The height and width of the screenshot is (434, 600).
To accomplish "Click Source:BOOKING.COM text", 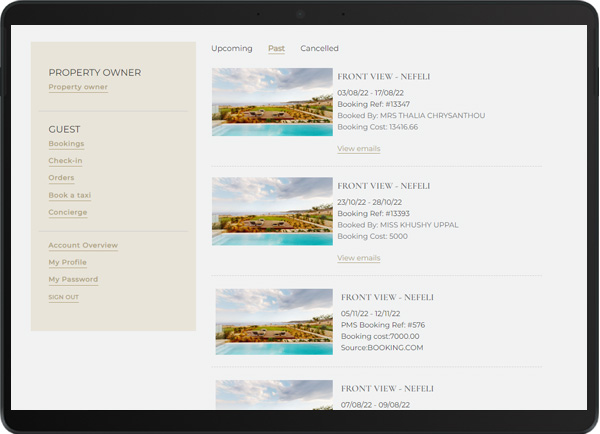I will [x=382, y=348].
